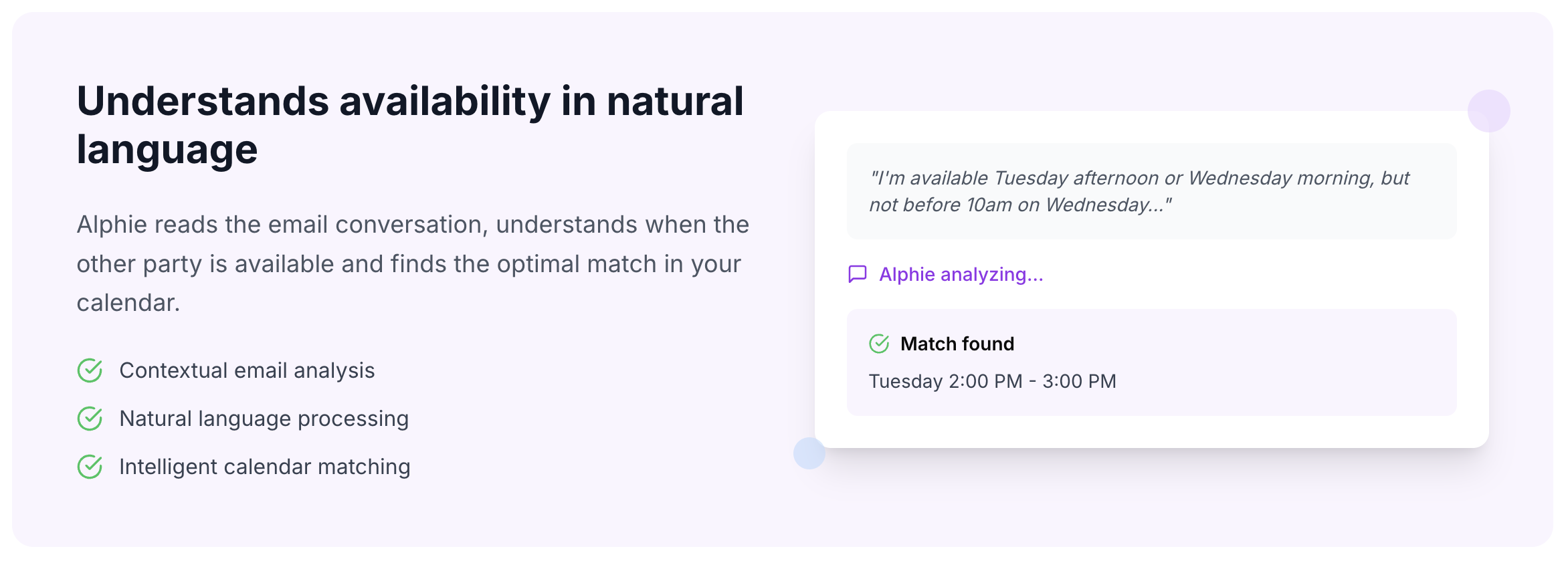Click the Intelligent calendar matching label

[264, 467]
